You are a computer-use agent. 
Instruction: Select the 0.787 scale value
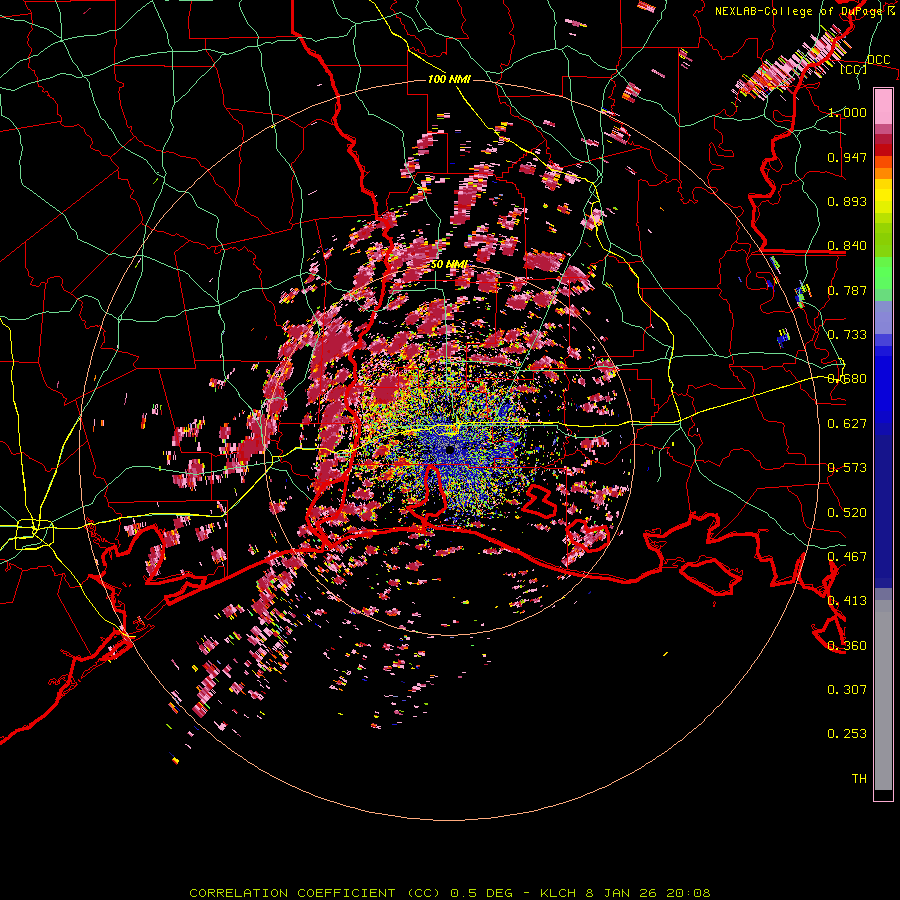click(847, 290)
